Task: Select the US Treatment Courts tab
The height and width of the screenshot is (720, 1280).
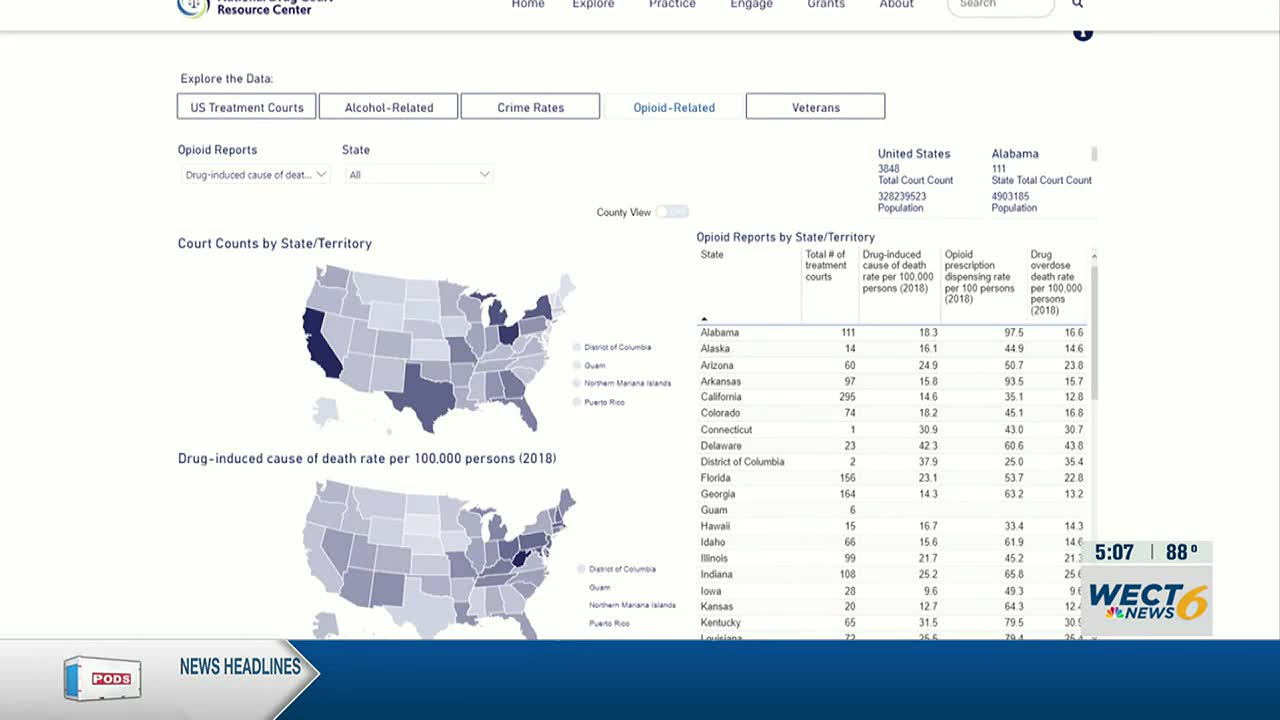Action: coord(247,107)
